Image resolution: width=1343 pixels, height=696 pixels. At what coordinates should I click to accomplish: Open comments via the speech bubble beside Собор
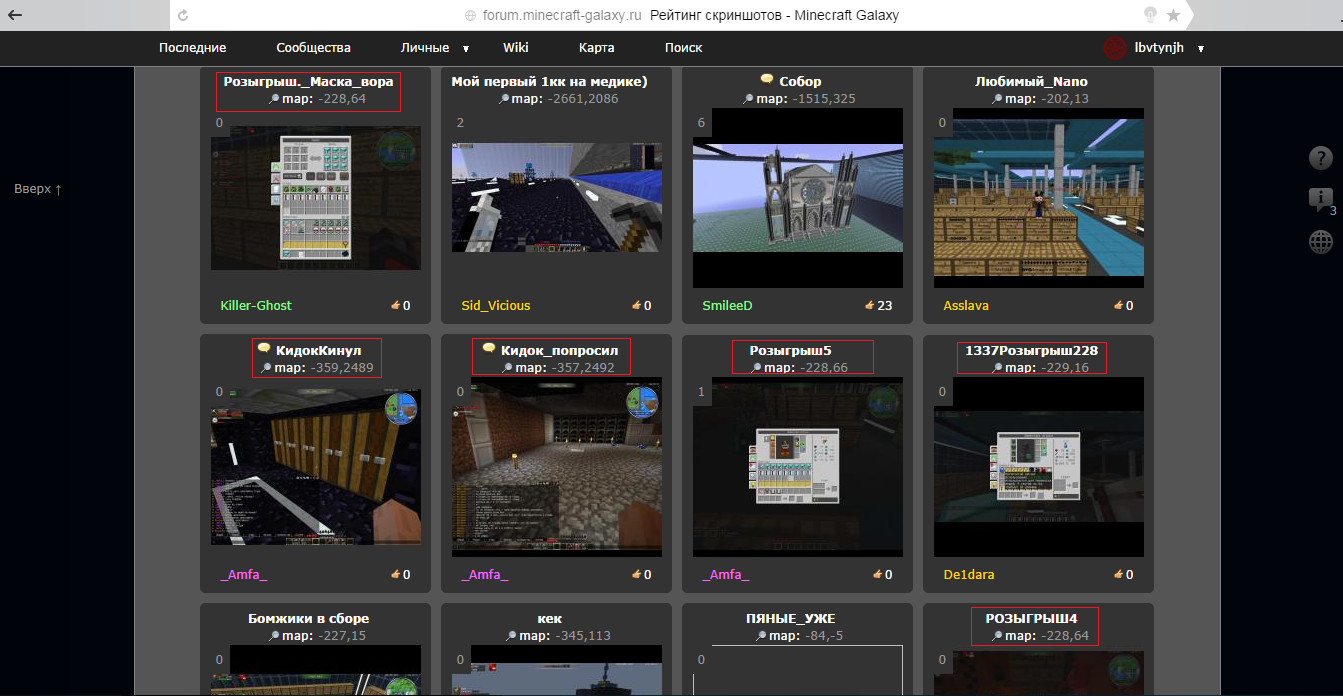pyautogui.click(x=767, y=80)
